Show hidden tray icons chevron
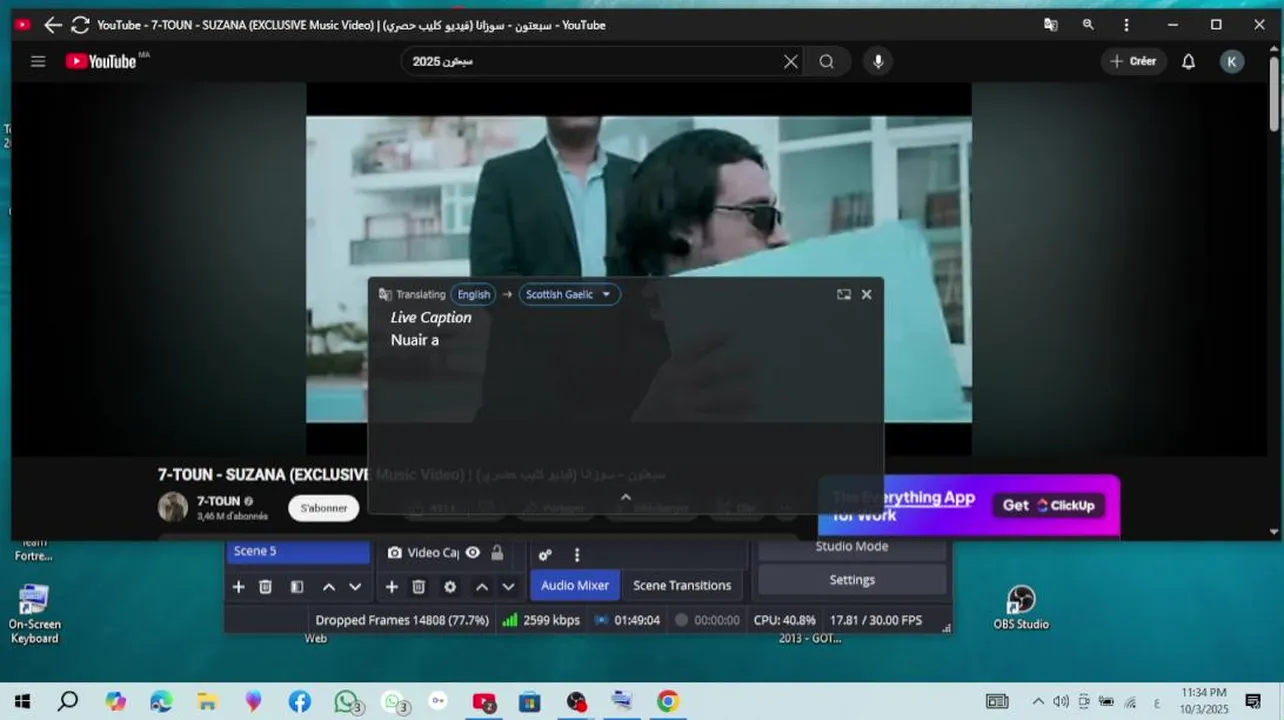 [x=1038, y=702]
